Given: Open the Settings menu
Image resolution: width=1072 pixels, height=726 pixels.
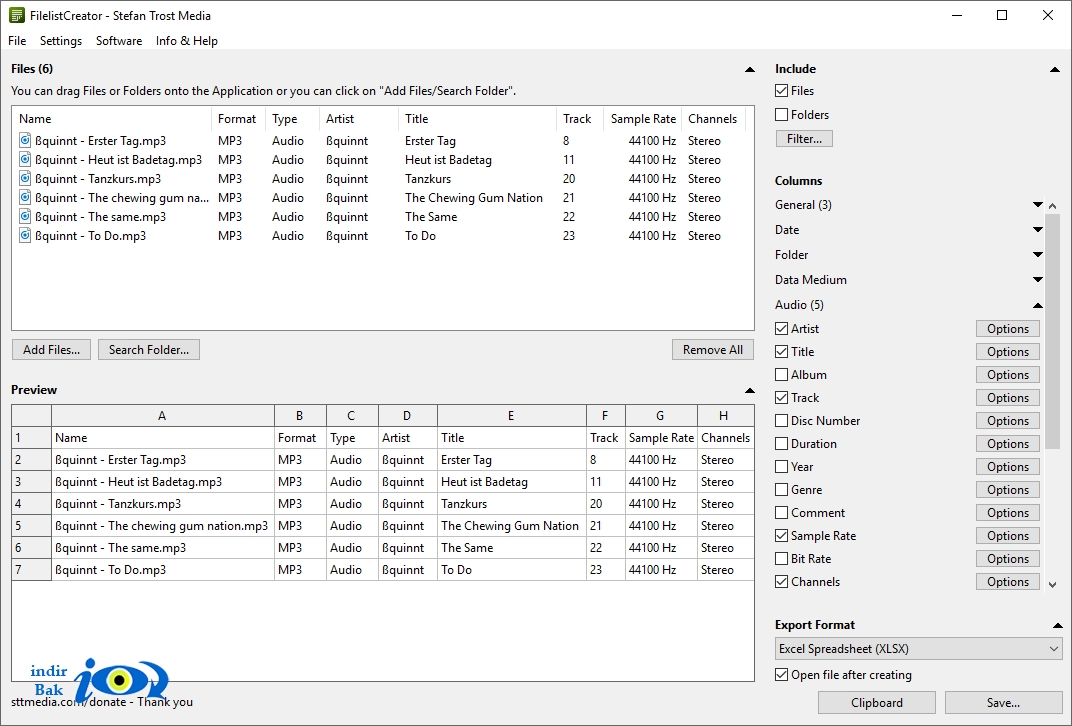Looking at the screenshot, I should pyautogui.click(x=61, y=40).
